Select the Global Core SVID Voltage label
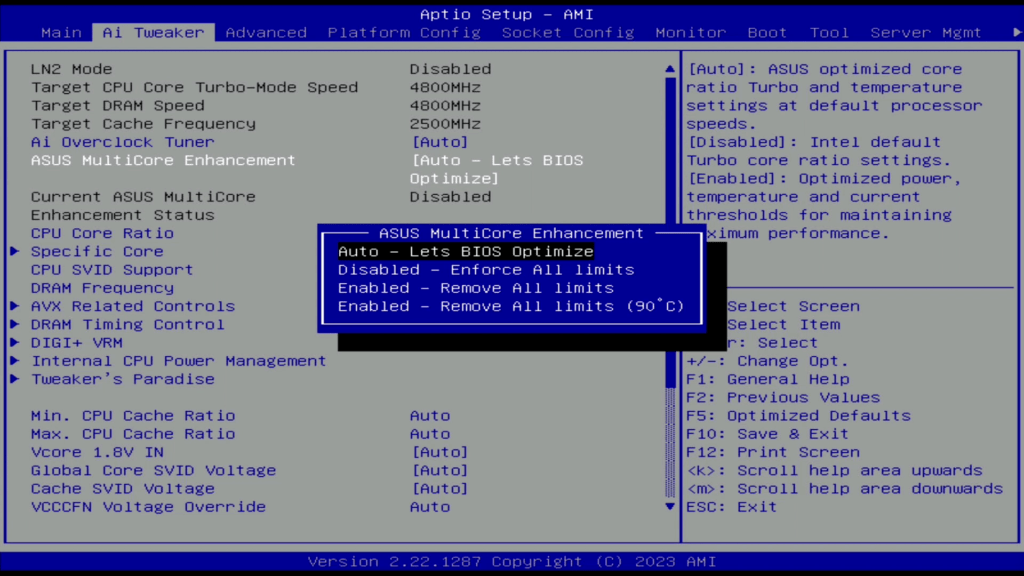 tap(153, 470)
